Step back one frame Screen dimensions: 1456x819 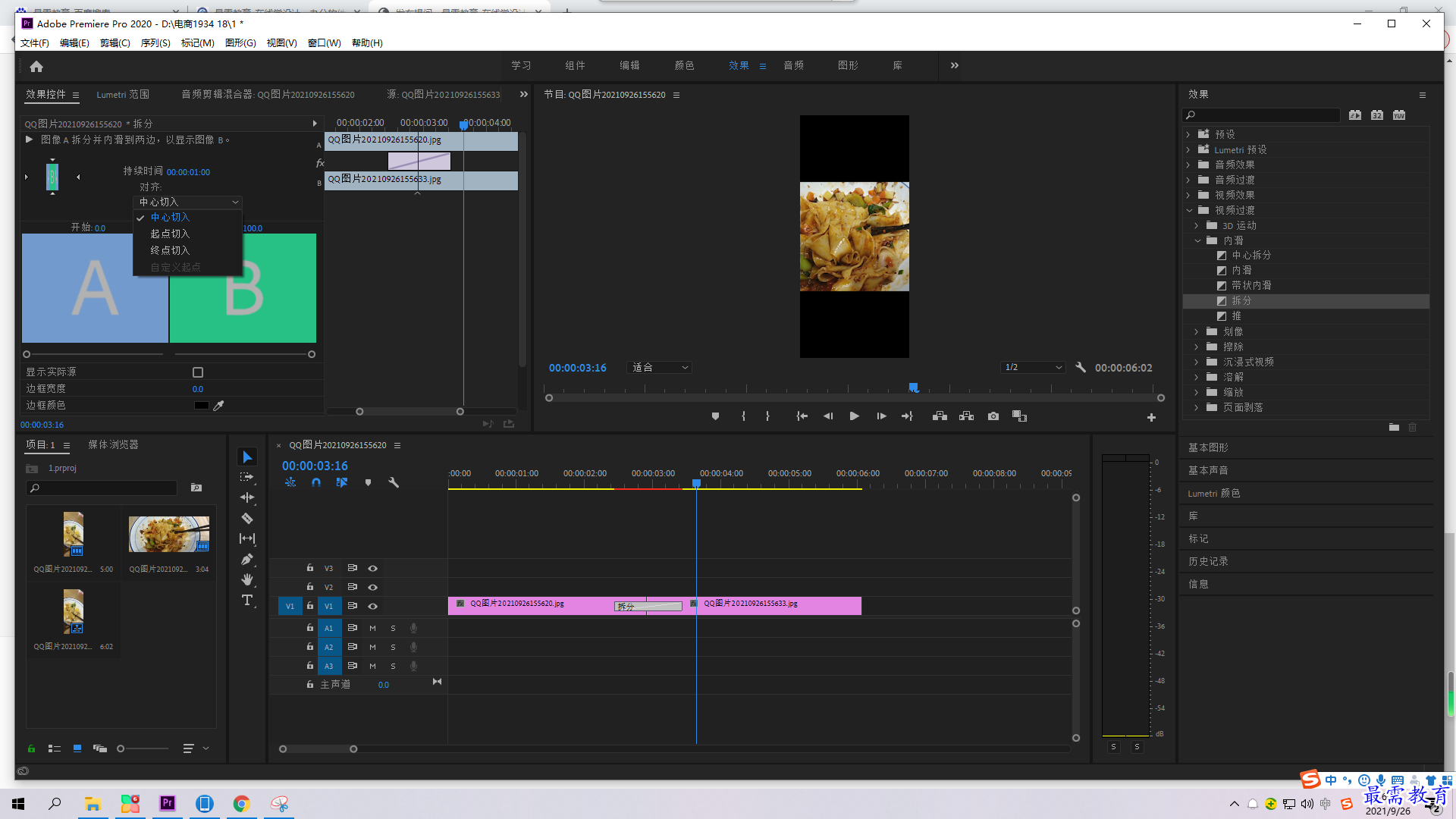tap(828, 416)
